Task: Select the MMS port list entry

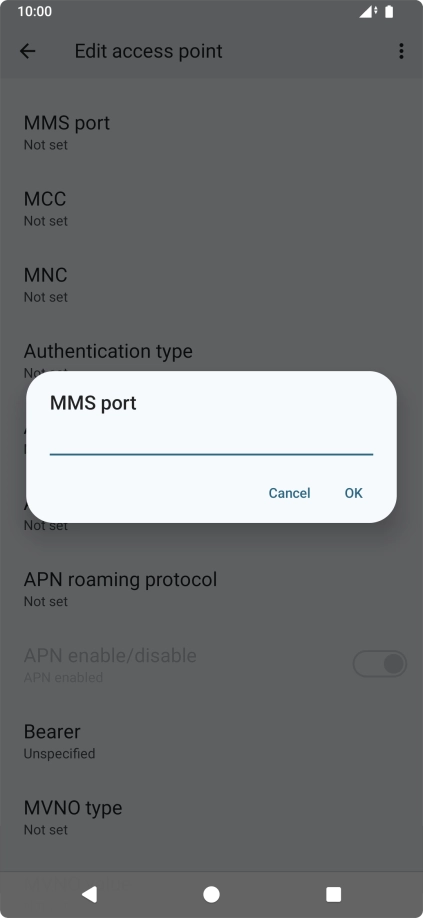Action: (211, 131)
